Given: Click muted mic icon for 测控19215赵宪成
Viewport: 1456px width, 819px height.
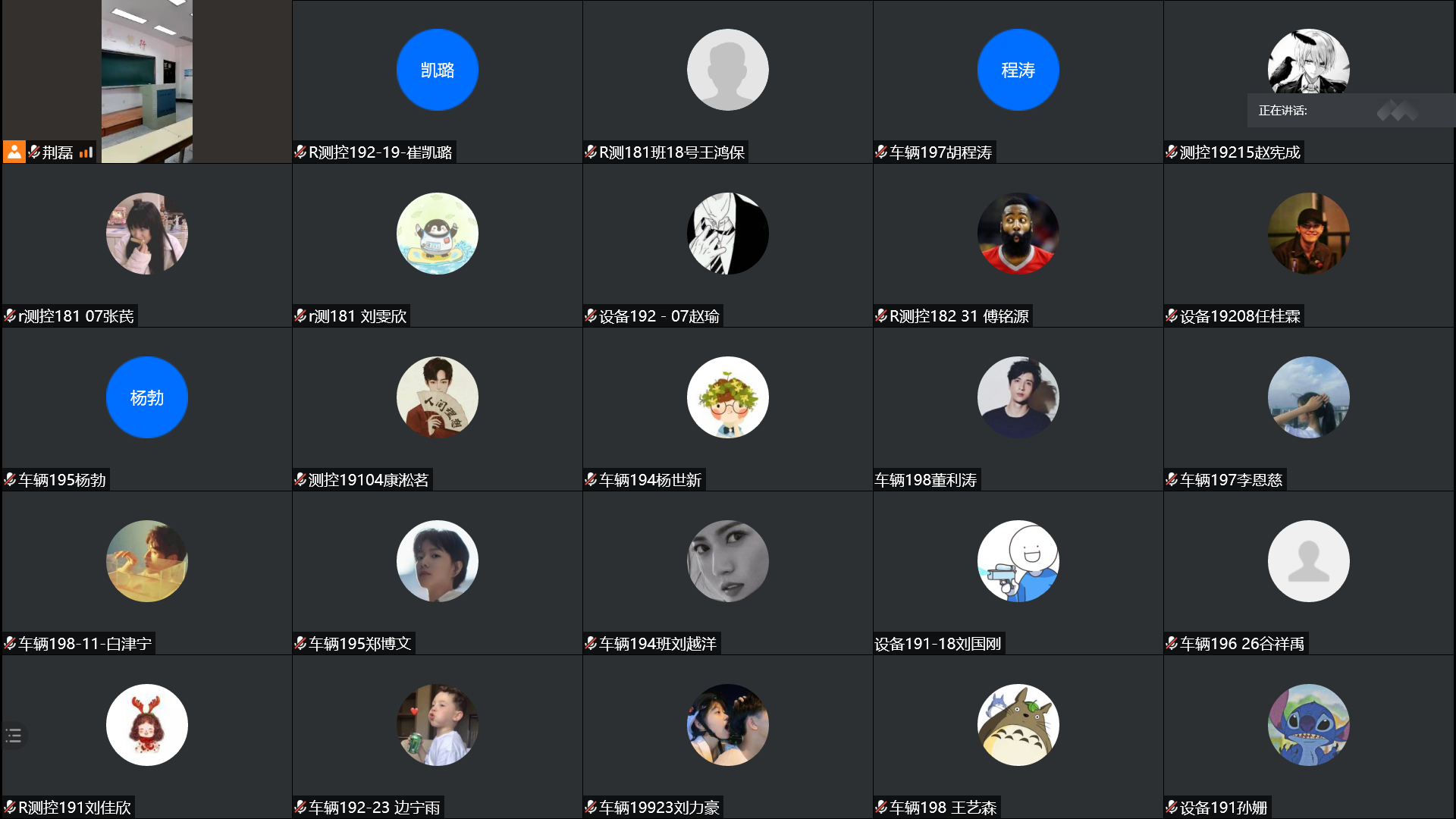Looking at the screenshot, I should click(x=1172, y=152).
